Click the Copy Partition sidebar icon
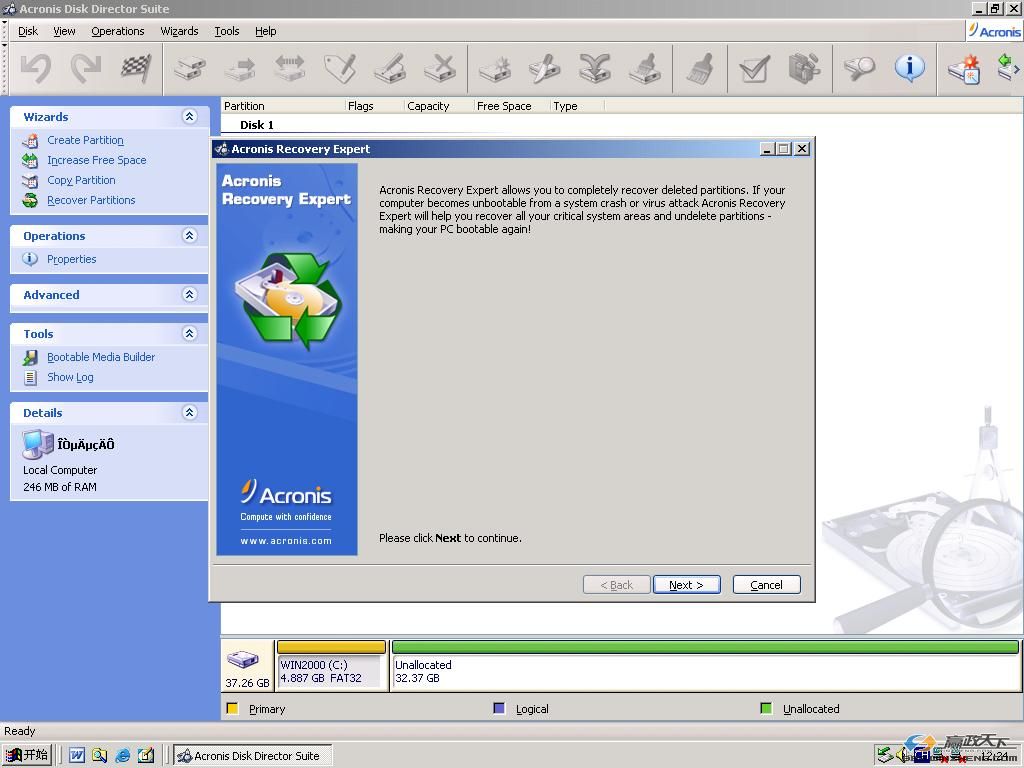 [x=30, y=180]
